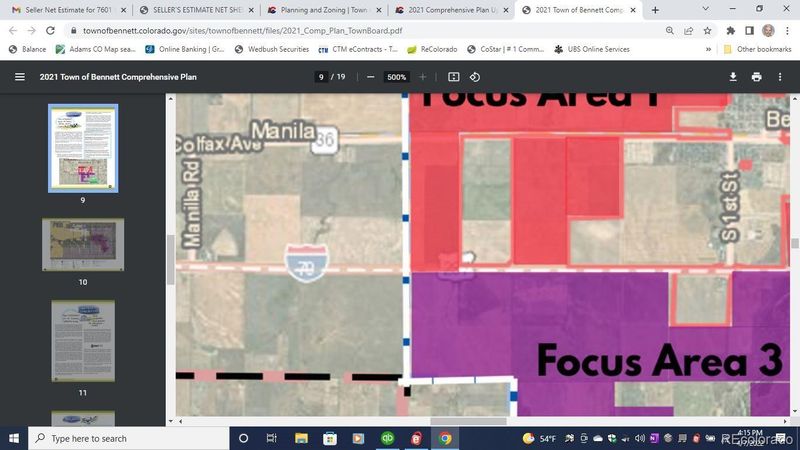
Task: Share this page icon
Action: tap(689, 31)
